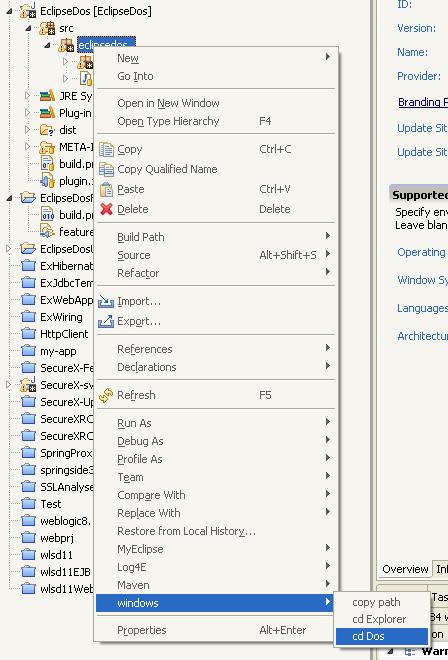Select the springside3 project row
Image resolution: width=448 pixels, height=660 pixels.
(57, 470)
